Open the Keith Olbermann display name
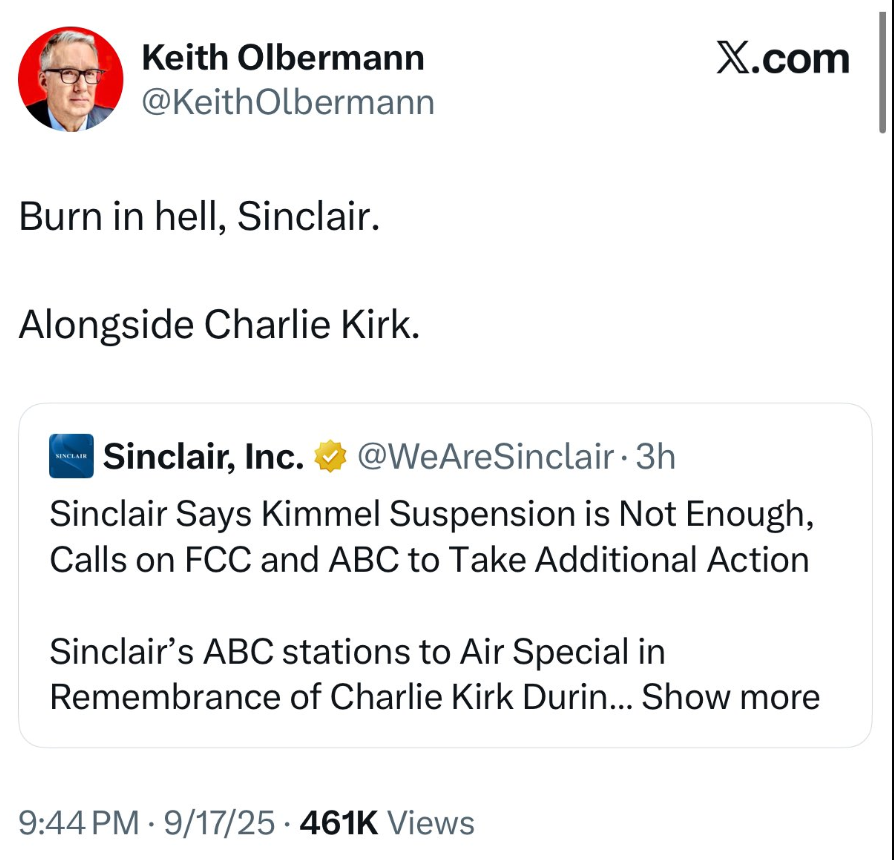Viewport: 894px width, 860px height. tap(283, 58)
